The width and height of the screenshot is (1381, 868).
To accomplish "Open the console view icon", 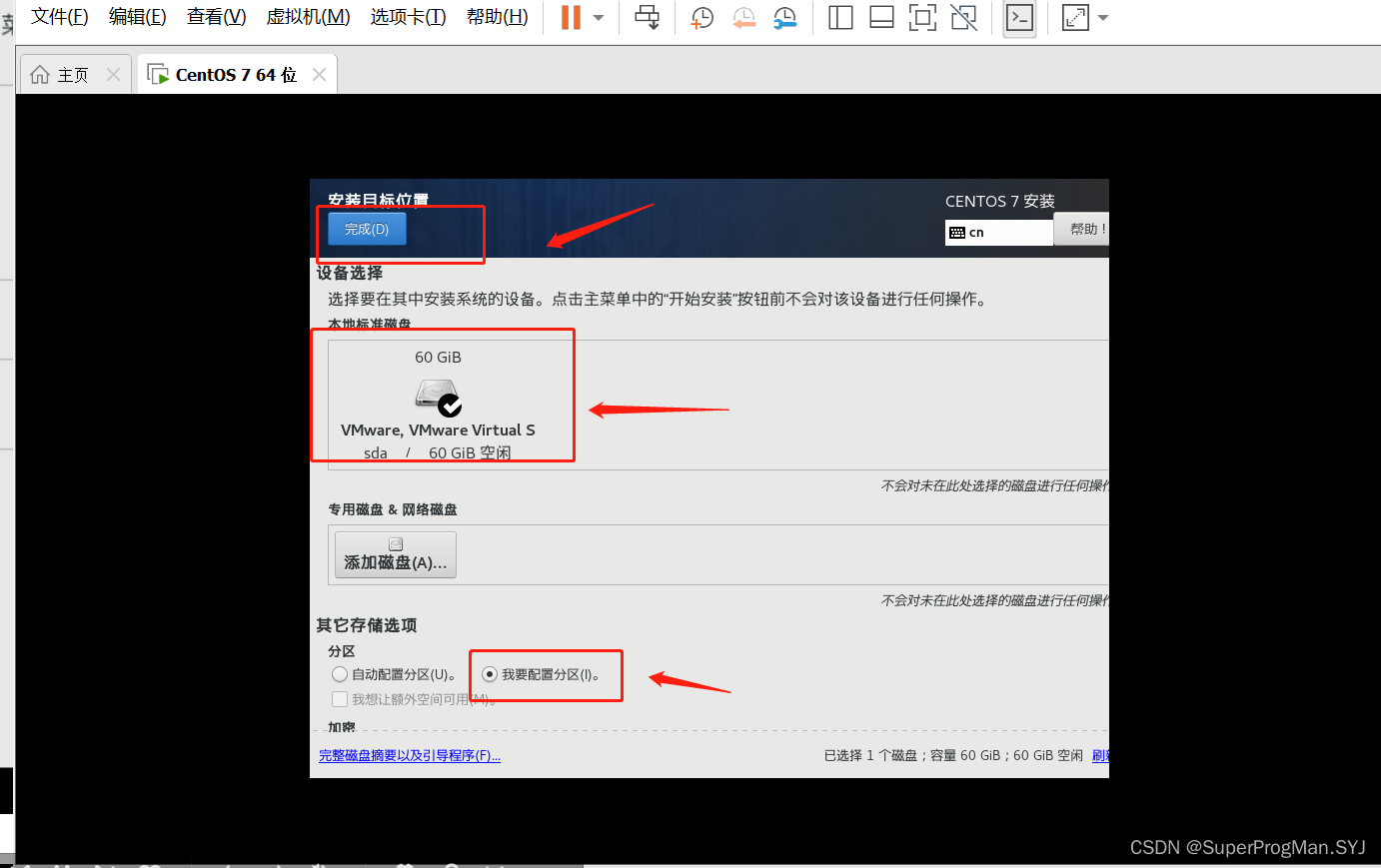I will [x=1019, y=17].
